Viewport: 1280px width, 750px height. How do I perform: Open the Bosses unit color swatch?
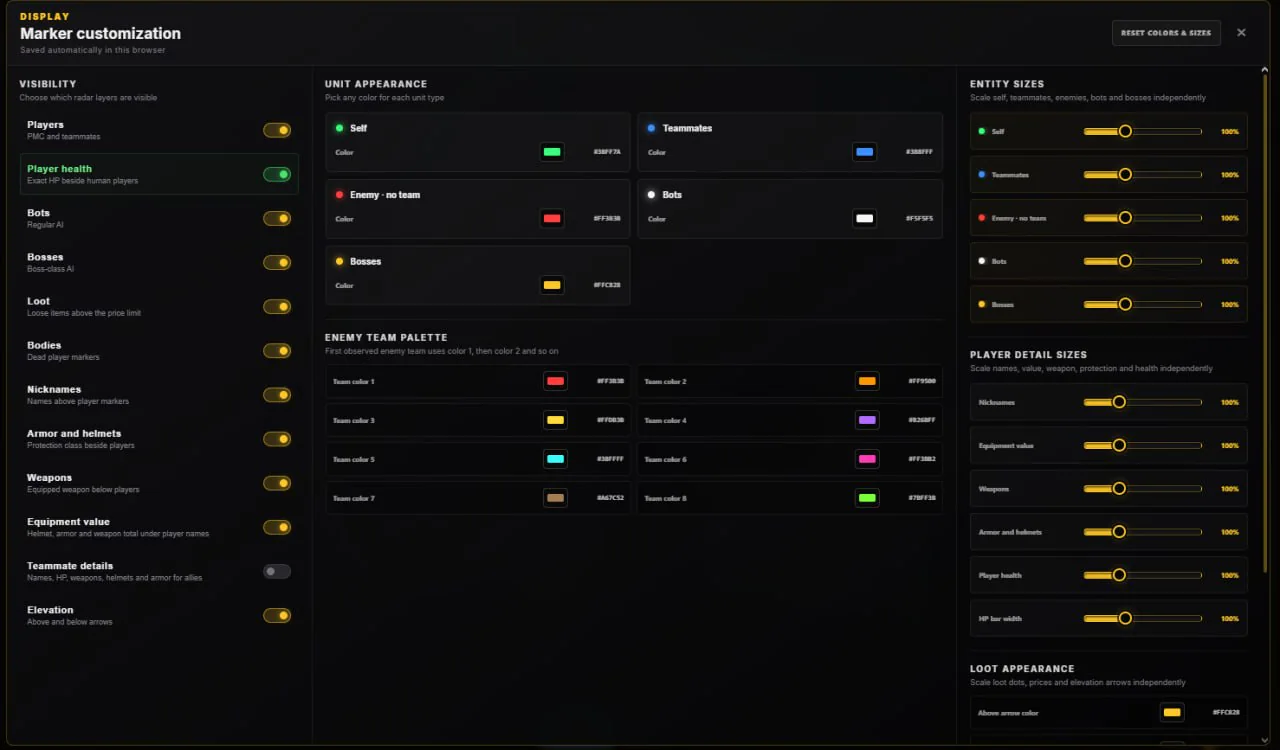(552, 285)
